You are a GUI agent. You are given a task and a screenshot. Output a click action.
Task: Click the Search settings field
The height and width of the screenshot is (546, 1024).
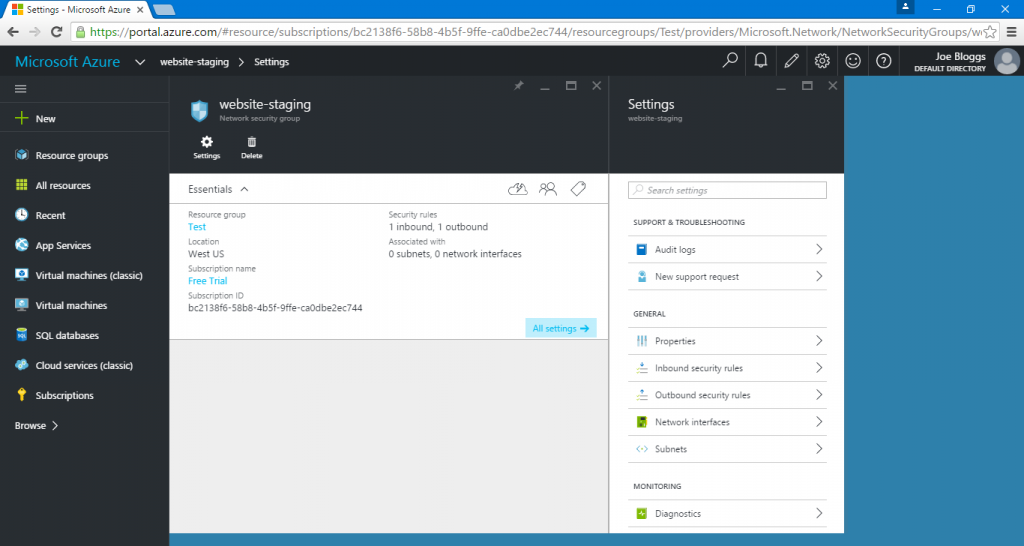tap(728, 190)
